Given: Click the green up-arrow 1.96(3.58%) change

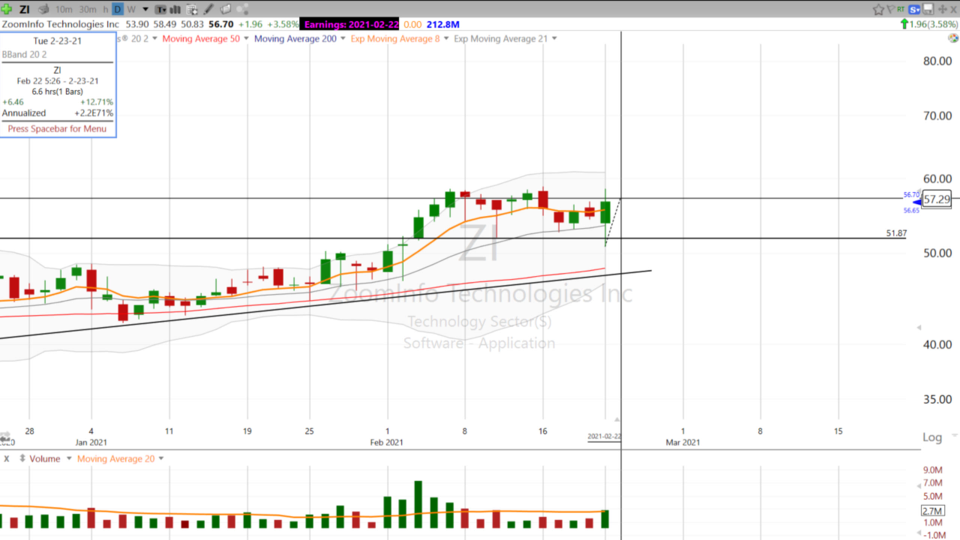Looking at the screenshot, I should click(928, 24).
